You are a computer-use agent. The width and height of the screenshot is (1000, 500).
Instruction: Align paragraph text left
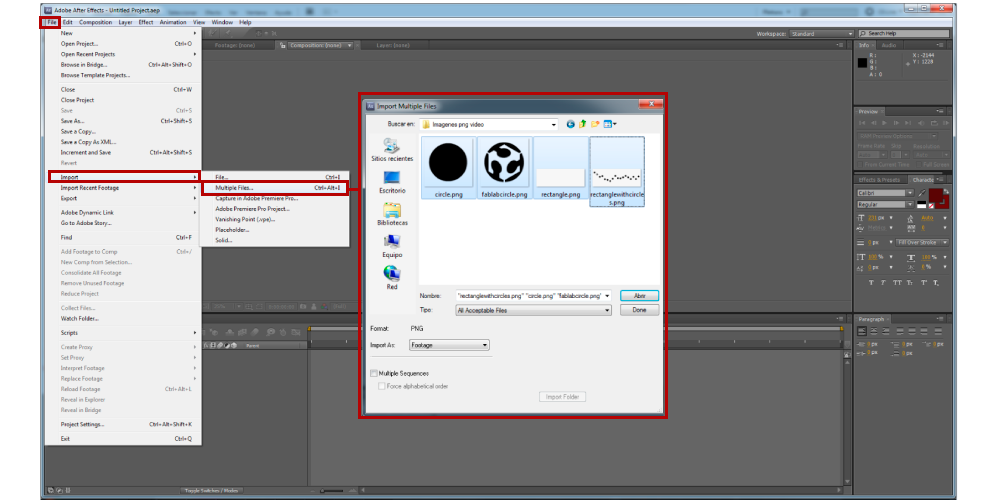click(862, 331)
